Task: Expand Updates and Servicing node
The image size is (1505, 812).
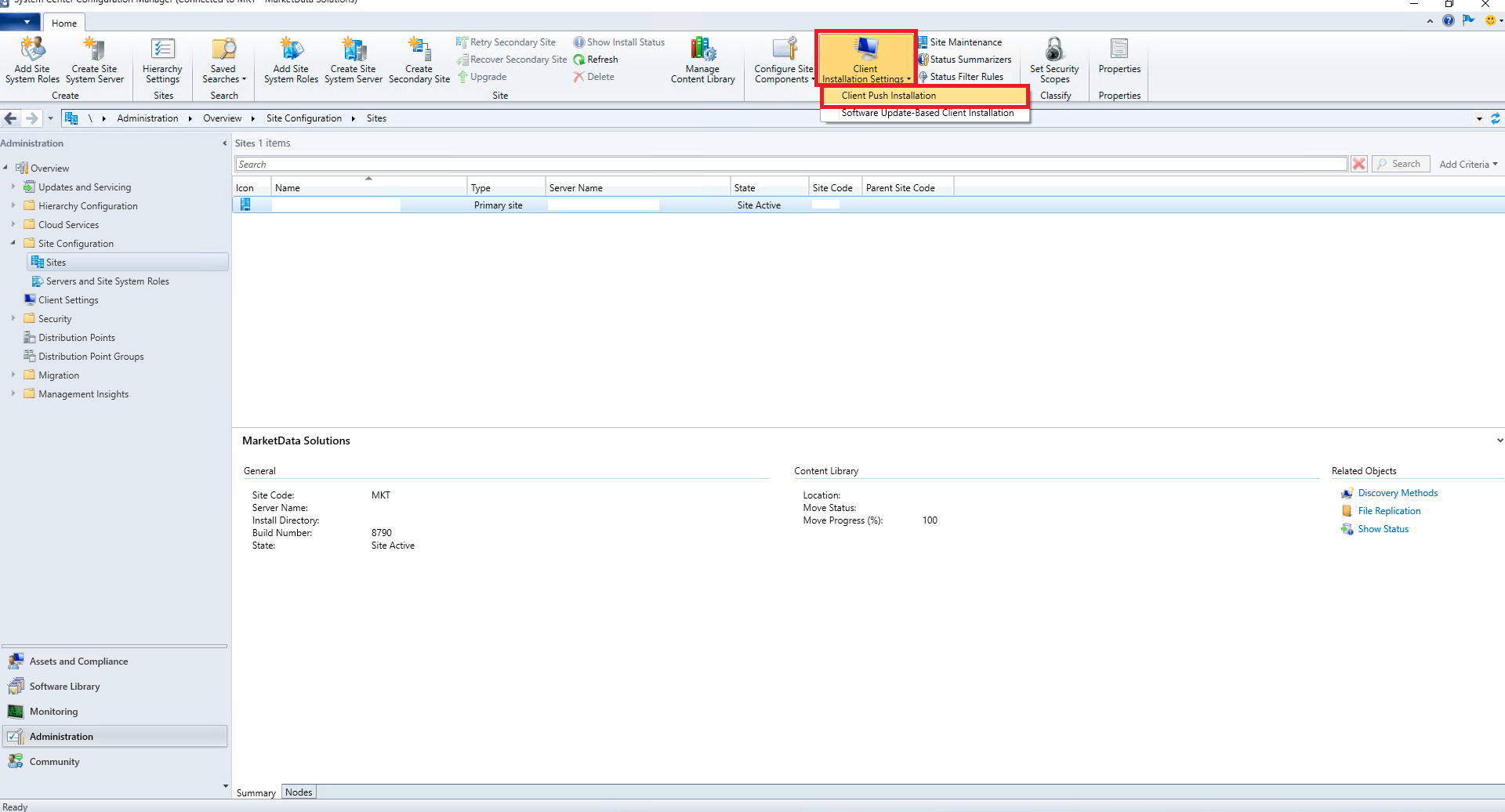Action: point(13,187)
